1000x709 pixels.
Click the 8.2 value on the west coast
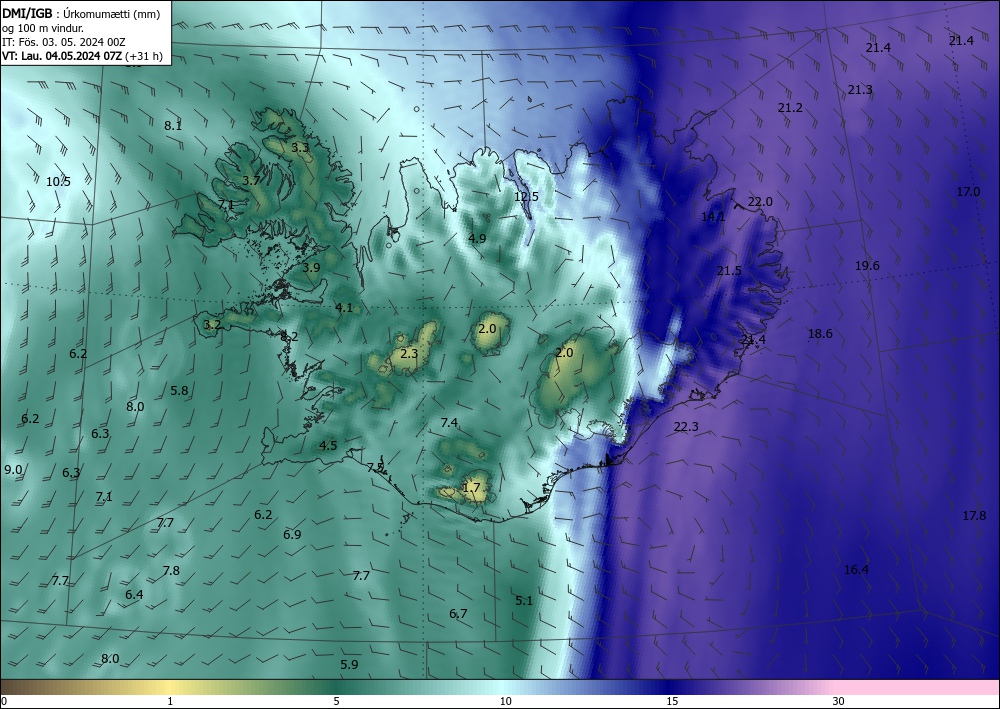tap(290, 337)
